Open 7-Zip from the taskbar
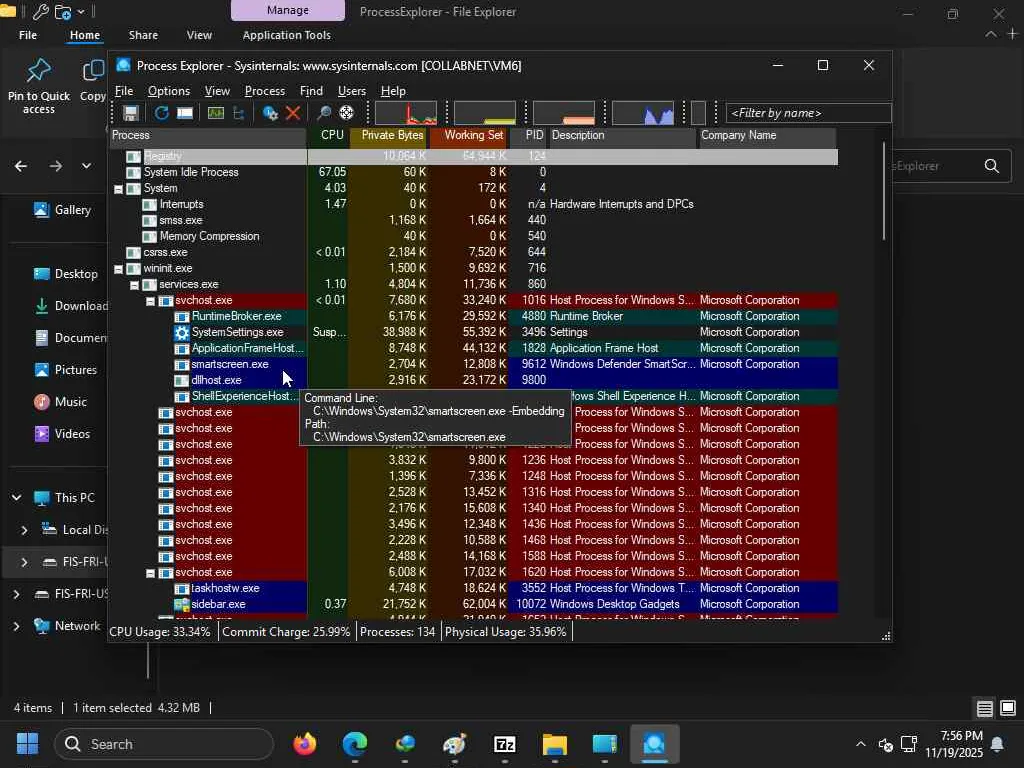The image size is (1024, 768). (504, 744)
